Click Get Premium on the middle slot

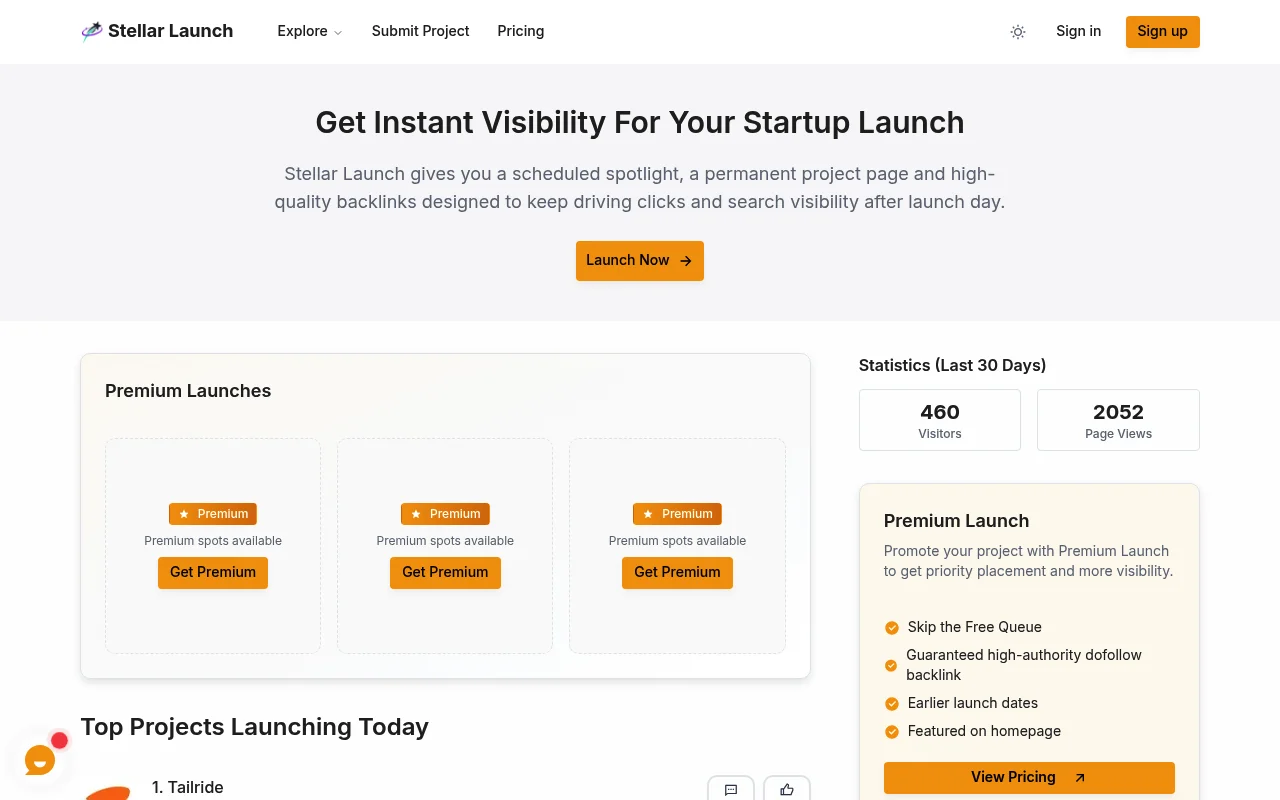pos(445,572)
